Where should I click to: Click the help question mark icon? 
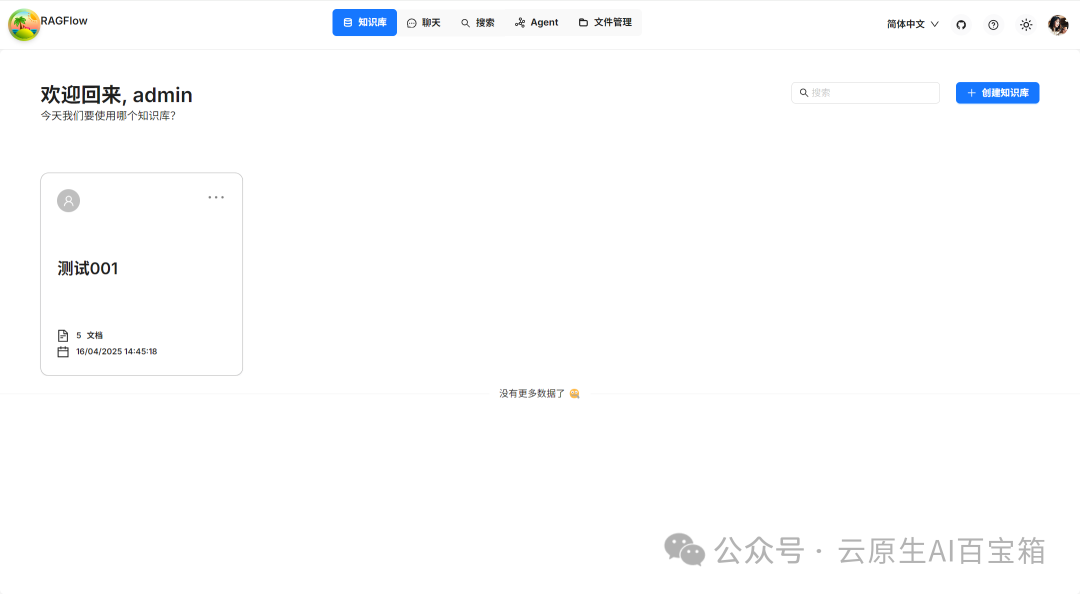pyautogui.click(x=993, y=25)
